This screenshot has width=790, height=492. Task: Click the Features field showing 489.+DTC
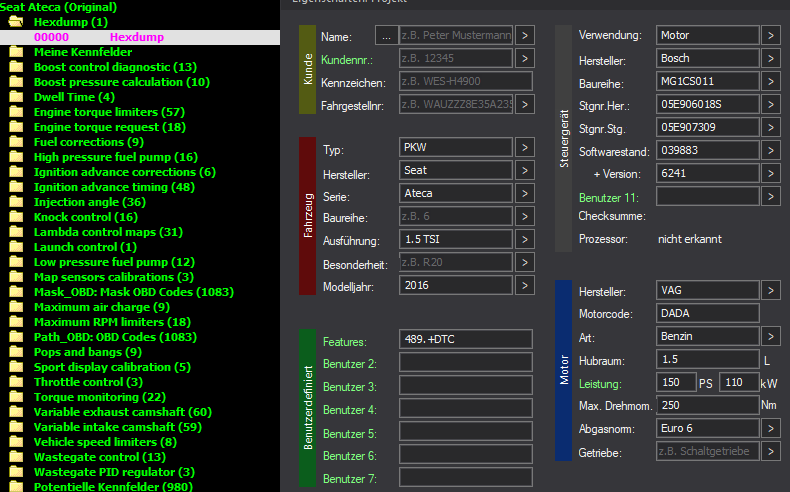click(466, 339)
